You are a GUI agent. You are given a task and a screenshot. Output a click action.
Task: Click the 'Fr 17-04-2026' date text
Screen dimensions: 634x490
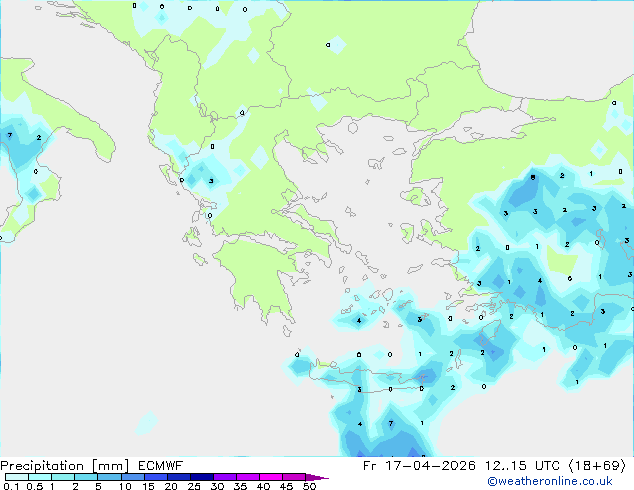(419, 466)
